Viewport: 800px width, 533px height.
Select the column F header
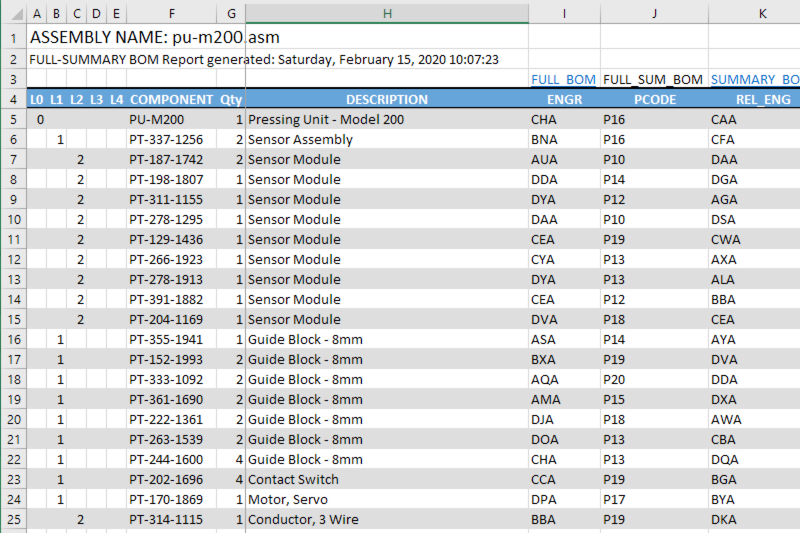(x=172, y=13)
